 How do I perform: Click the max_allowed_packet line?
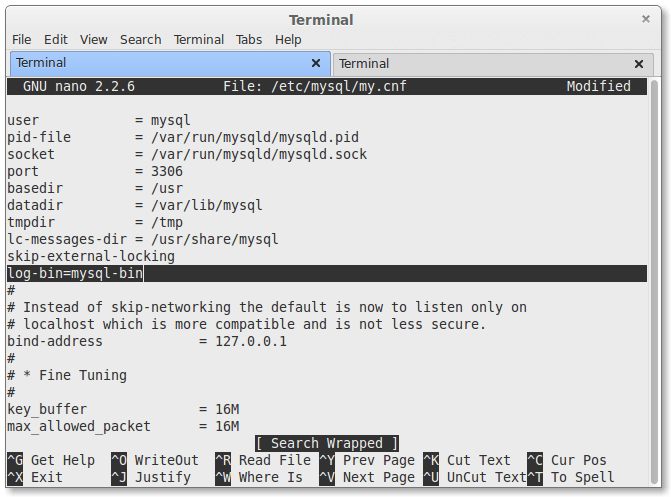122,426
